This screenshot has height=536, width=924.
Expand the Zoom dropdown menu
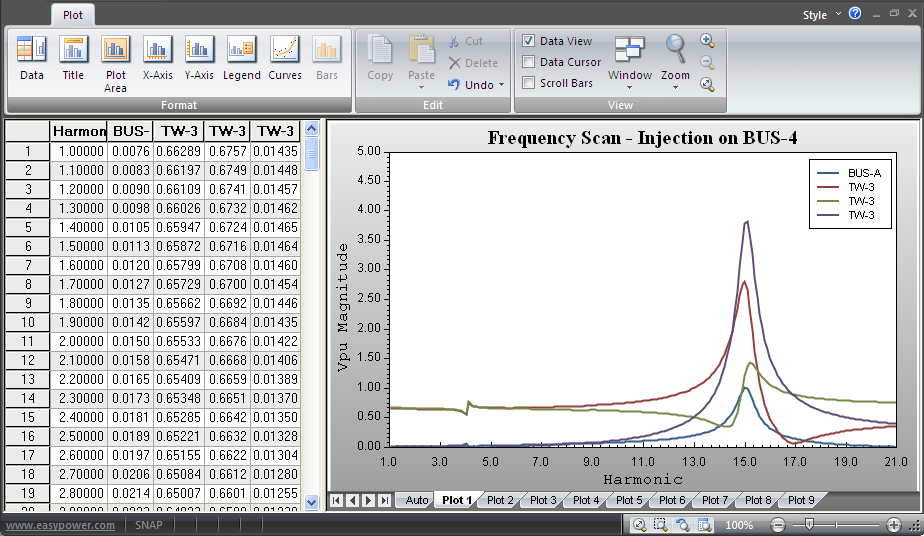point(675,62)
